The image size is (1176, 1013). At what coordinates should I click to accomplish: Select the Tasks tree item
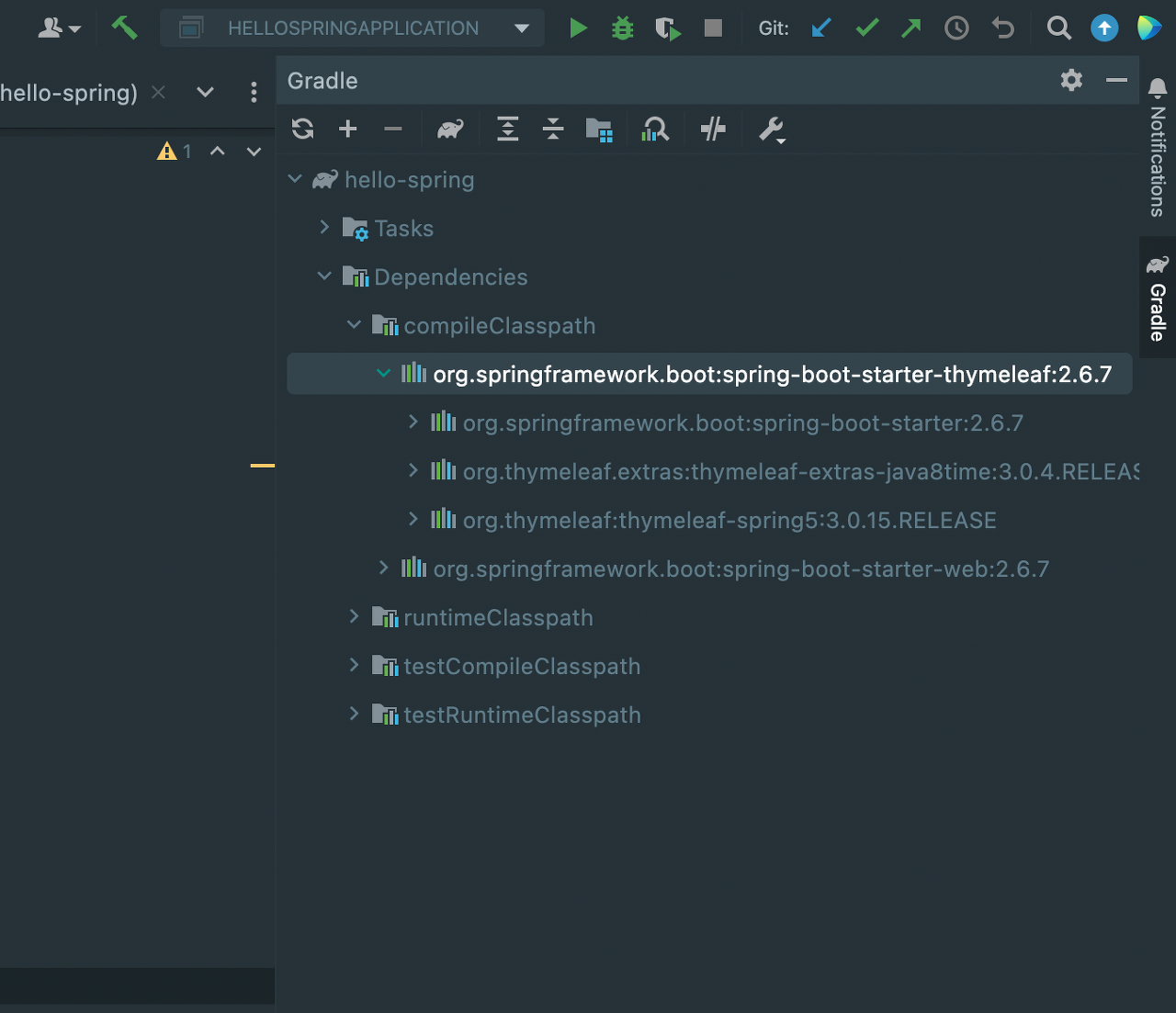(709, 229)
